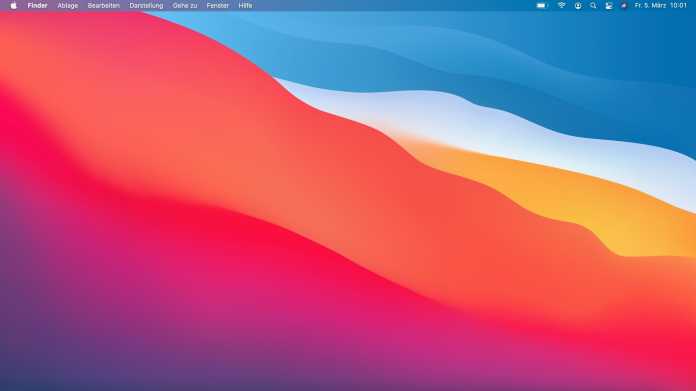Open the Bearbeiten menu
This screenshot has height=391, width=696.
pyautogui.click(x=103, y=6)
